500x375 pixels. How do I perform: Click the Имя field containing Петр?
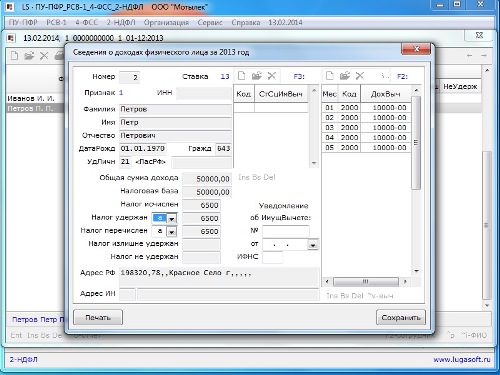(175, 122)
